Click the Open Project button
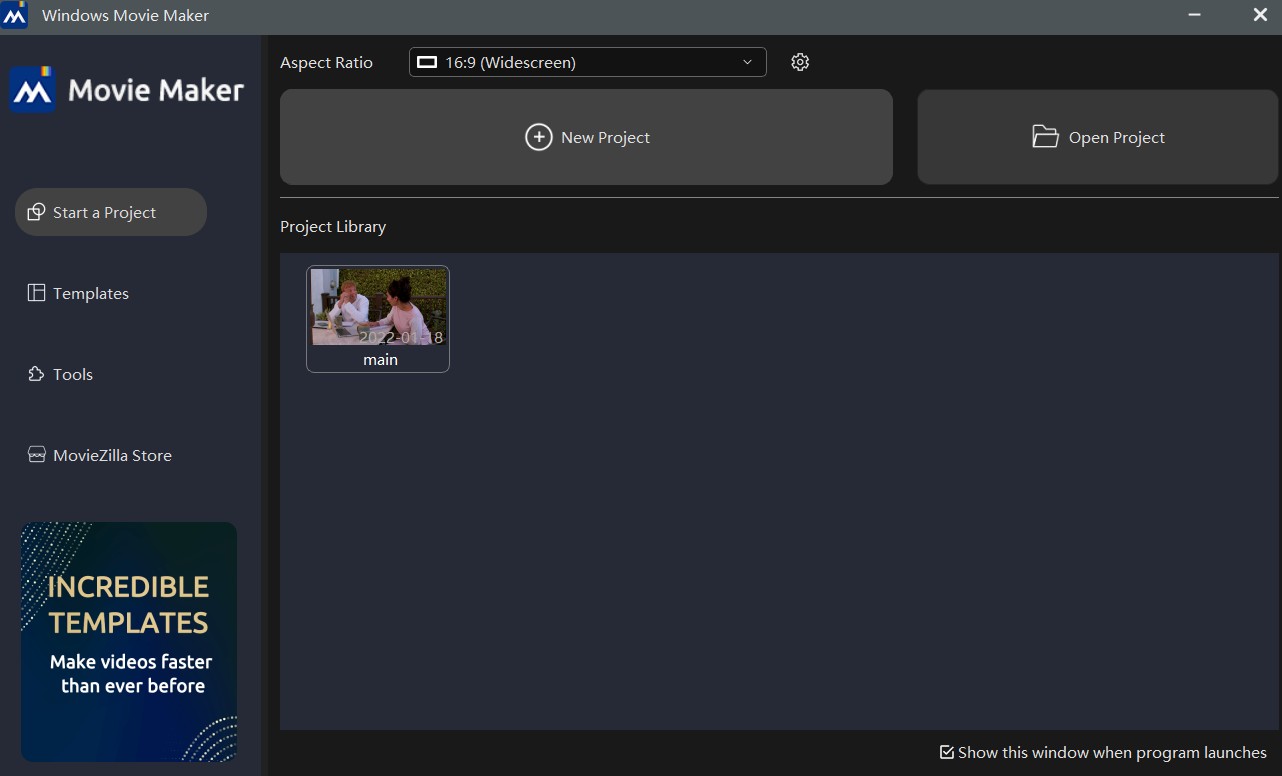1282x776 pixels. click(1098, 137)
